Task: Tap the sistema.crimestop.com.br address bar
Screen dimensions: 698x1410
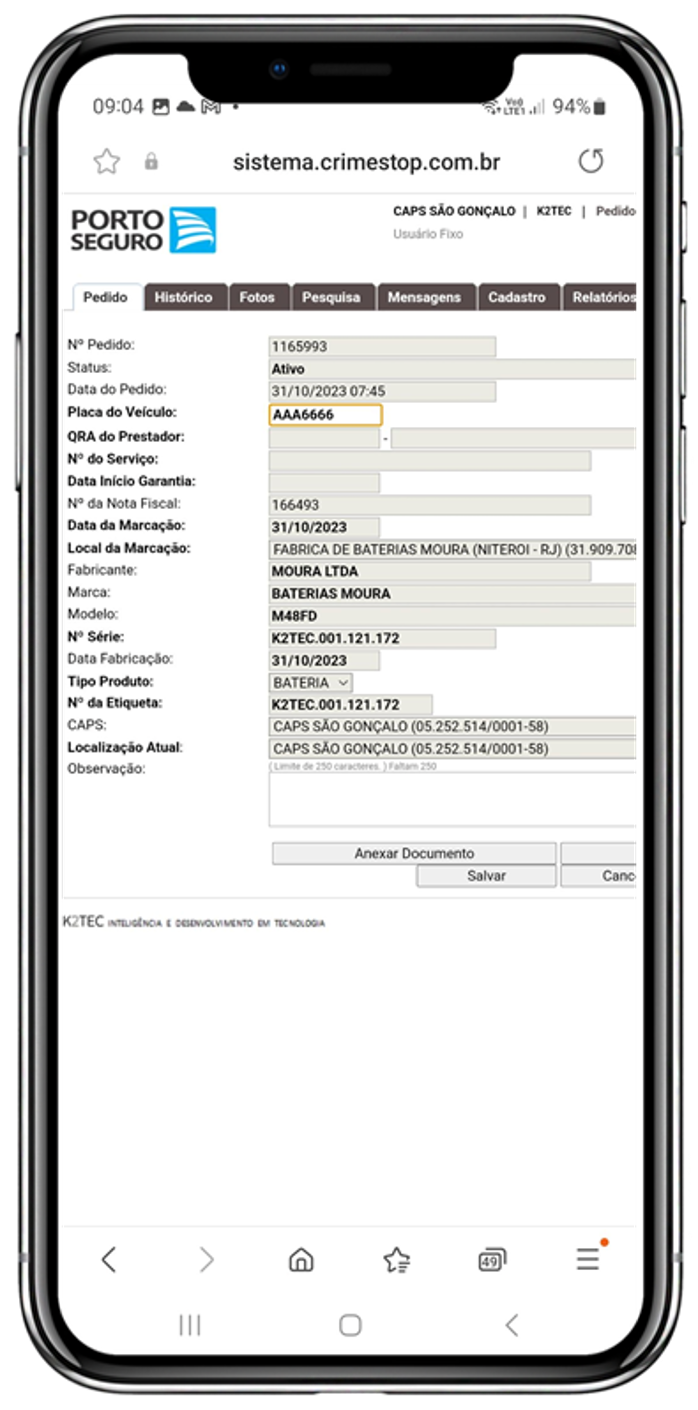Action: click(366, 161)
